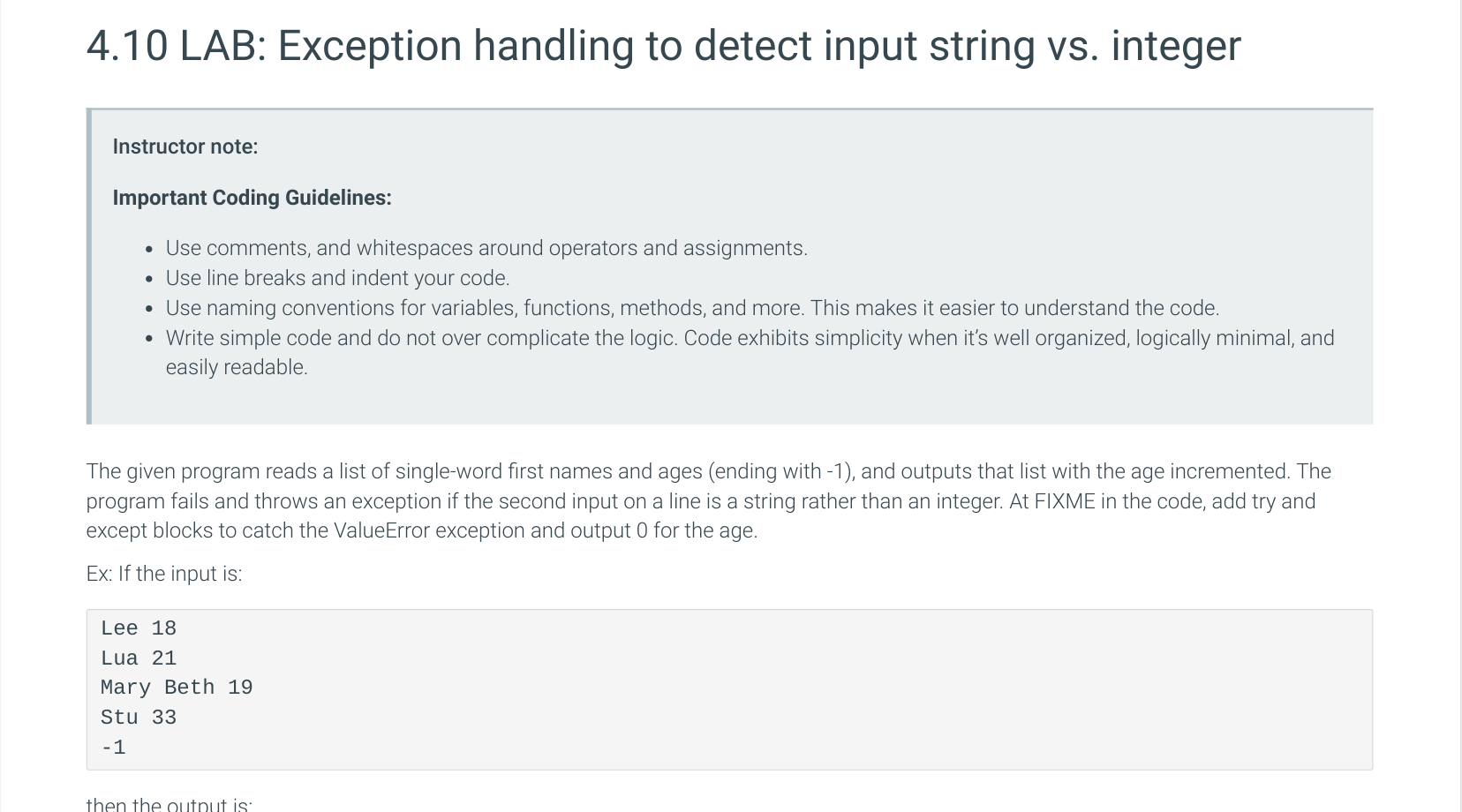Click the Mary Beth 19 input line

(x=177, y=688)
